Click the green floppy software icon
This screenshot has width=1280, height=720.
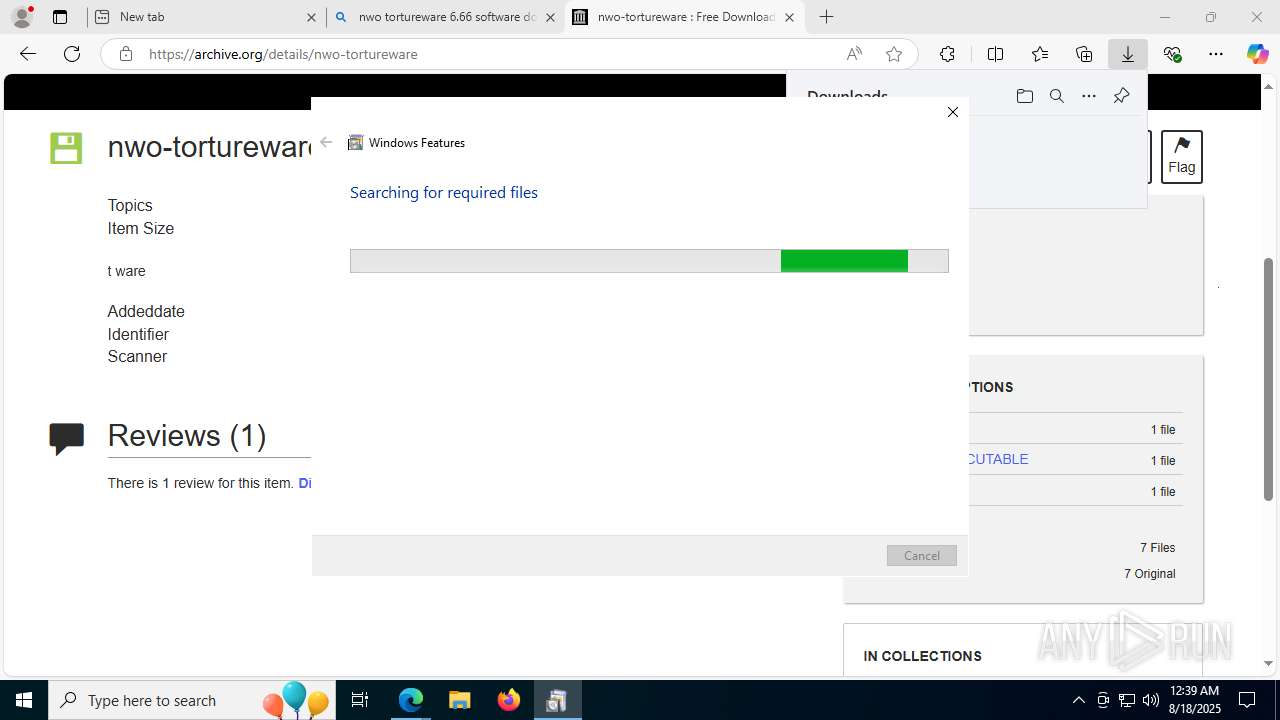point(66,148)
